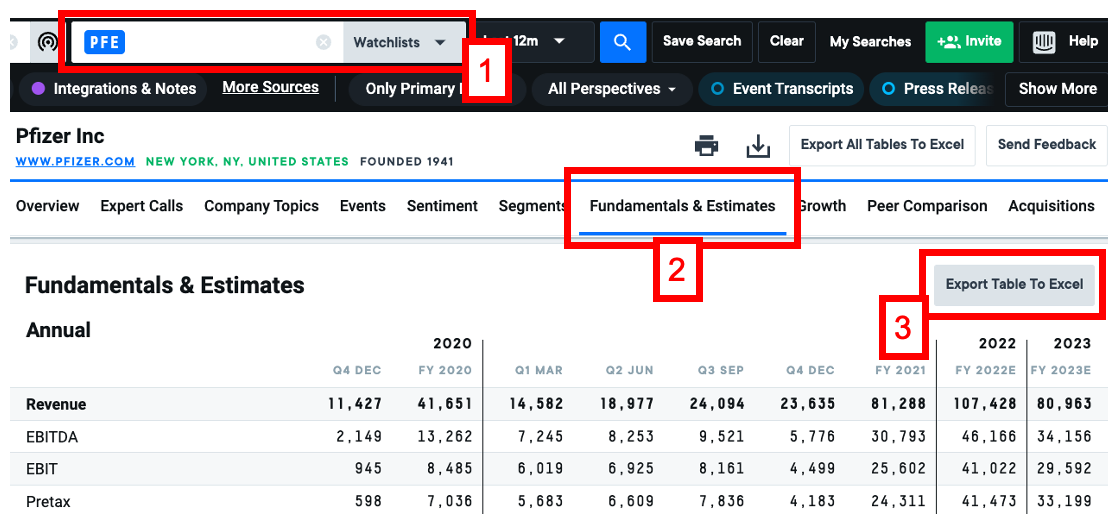The image size is (1118, 531).
Task: Click the green Invite button
Action: (969, 42)
